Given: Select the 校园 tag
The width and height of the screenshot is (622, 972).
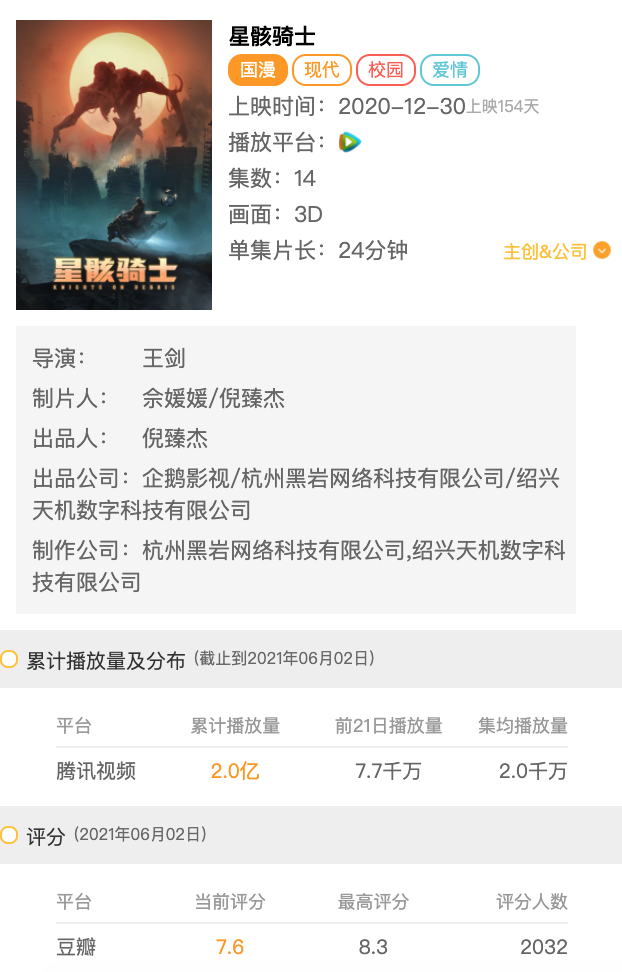Looking at the screenshot, I should click(x=386, y=70).
